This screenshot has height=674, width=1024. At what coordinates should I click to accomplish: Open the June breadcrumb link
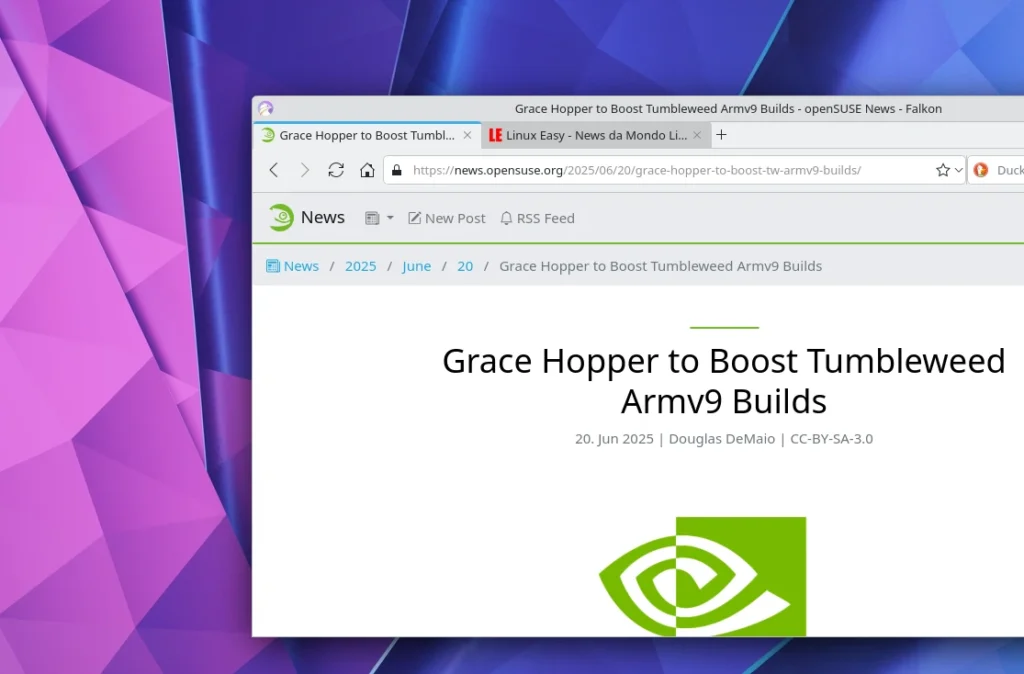416,266
